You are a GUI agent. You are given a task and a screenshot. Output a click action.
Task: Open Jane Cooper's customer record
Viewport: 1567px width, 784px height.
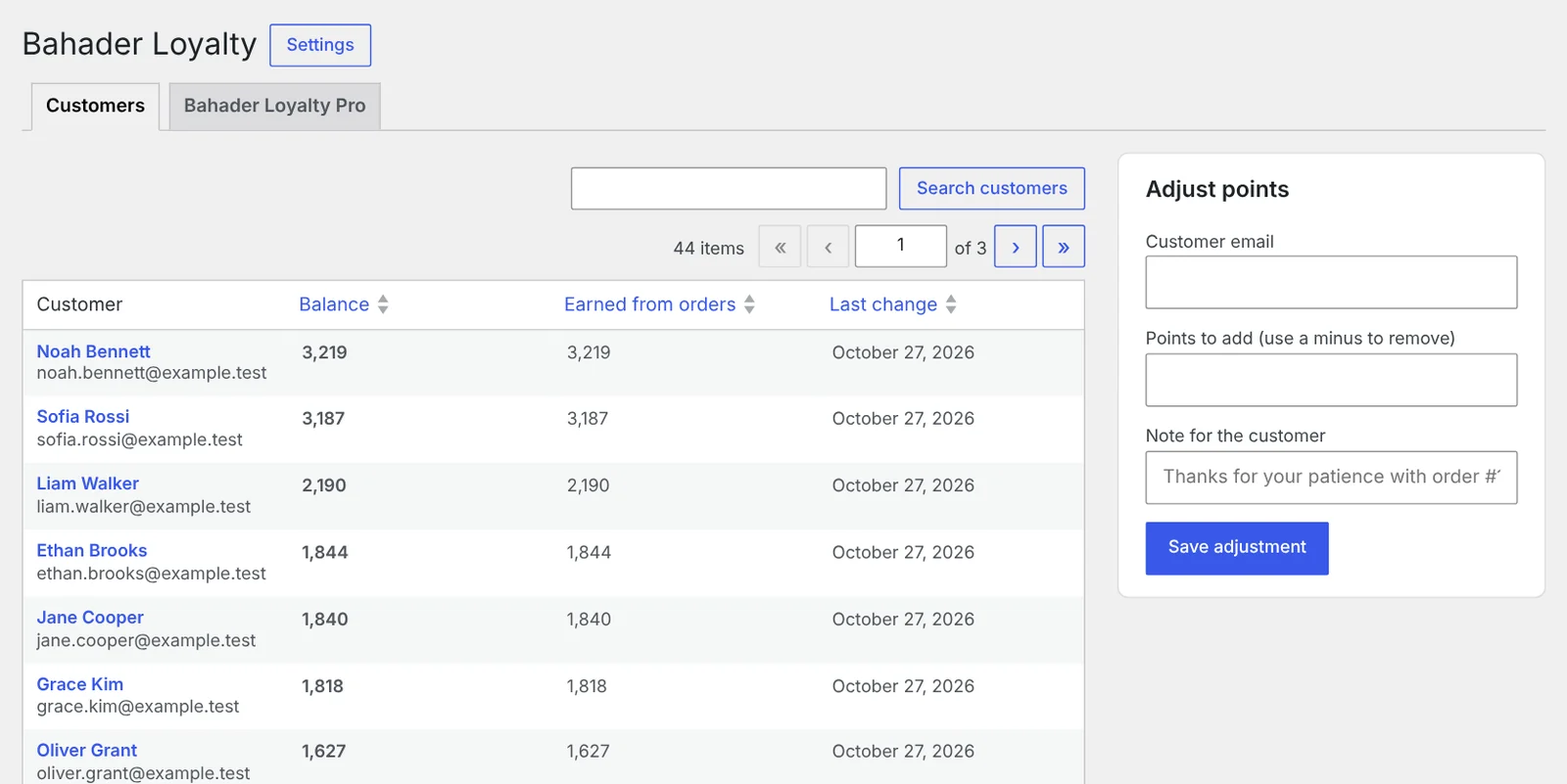(90, 618)
